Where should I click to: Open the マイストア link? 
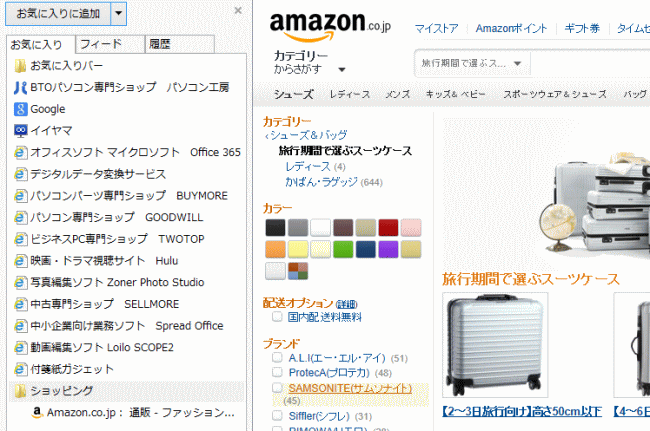[437, 29]
